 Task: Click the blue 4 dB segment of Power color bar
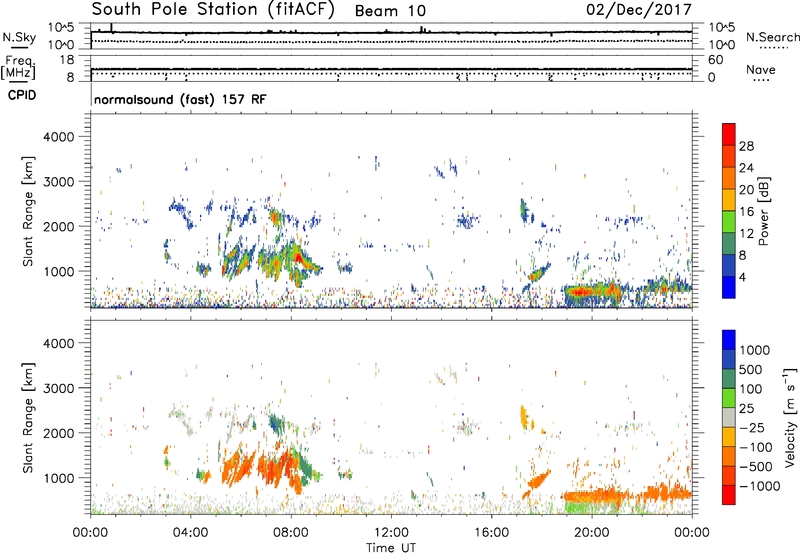pyautogui.click(x=729, y=287)
